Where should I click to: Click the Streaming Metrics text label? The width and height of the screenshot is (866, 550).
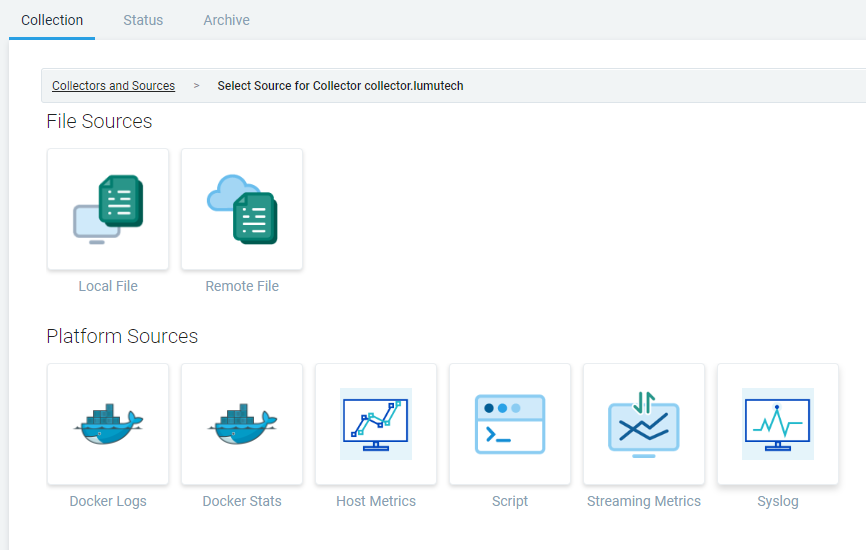644,501
